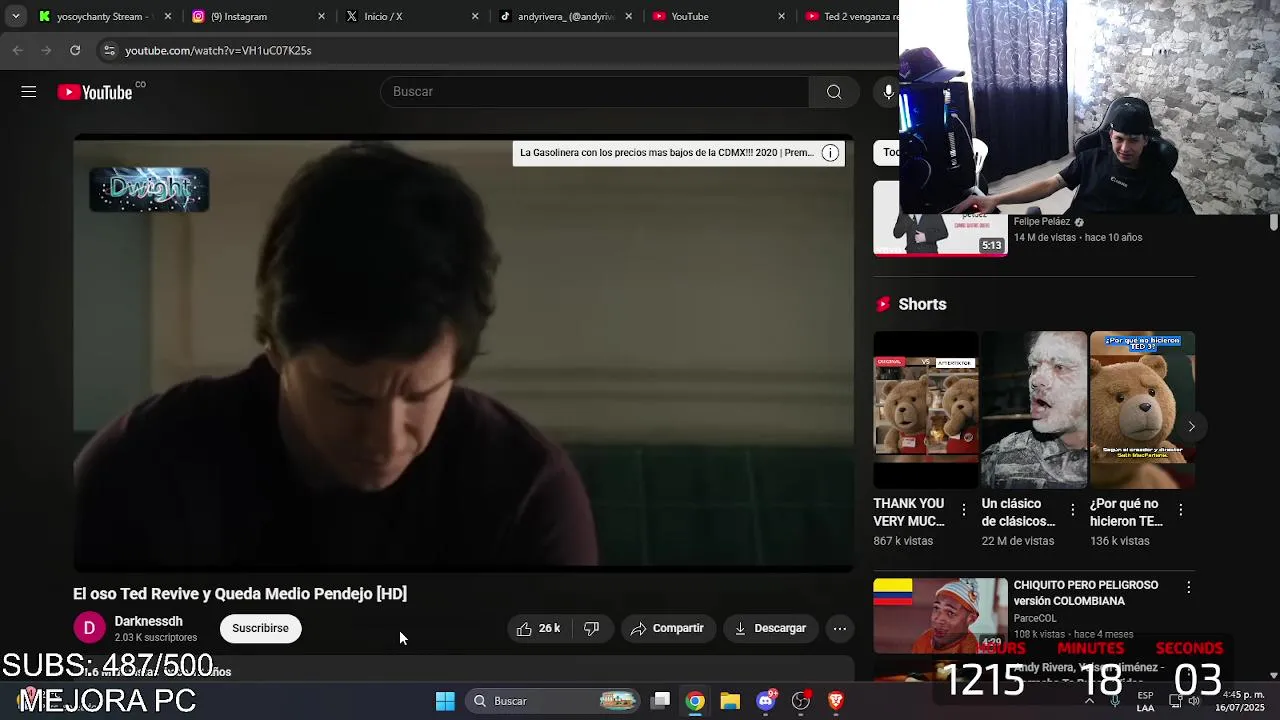Screen dimensions: 1280x720
Task: Open the CHIQUITO PERO PELIGROSO video thumbnail
Action: tap(940, 616)
